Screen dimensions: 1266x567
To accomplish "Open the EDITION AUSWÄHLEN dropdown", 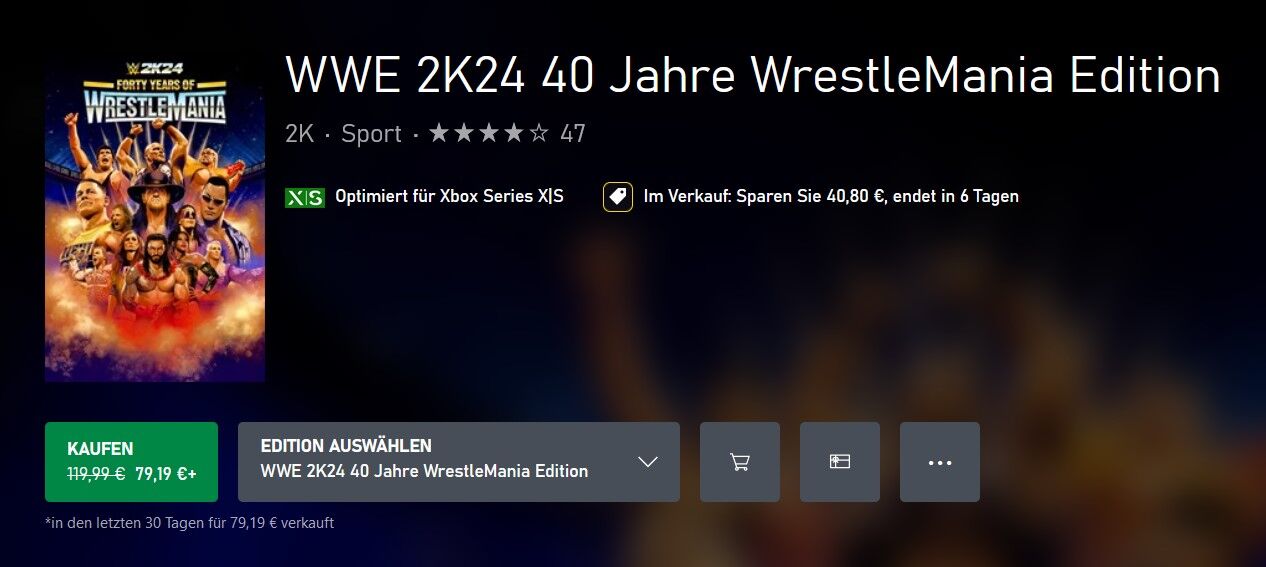I will pyautogui.click(x=459, y=462).
